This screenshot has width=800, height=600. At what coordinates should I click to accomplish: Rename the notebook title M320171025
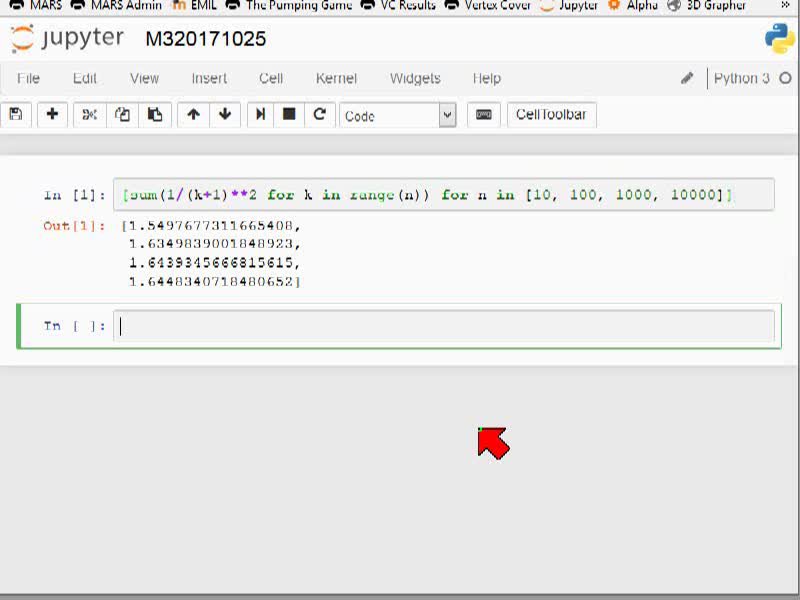(206, 39)
